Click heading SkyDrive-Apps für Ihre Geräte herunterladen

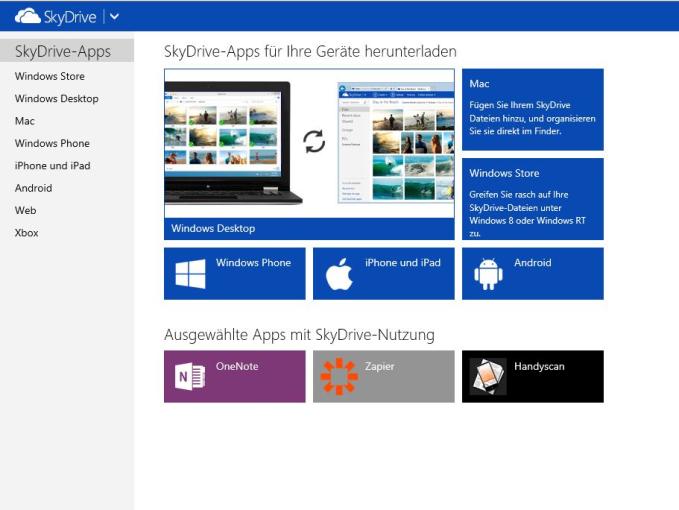[310, 52]
